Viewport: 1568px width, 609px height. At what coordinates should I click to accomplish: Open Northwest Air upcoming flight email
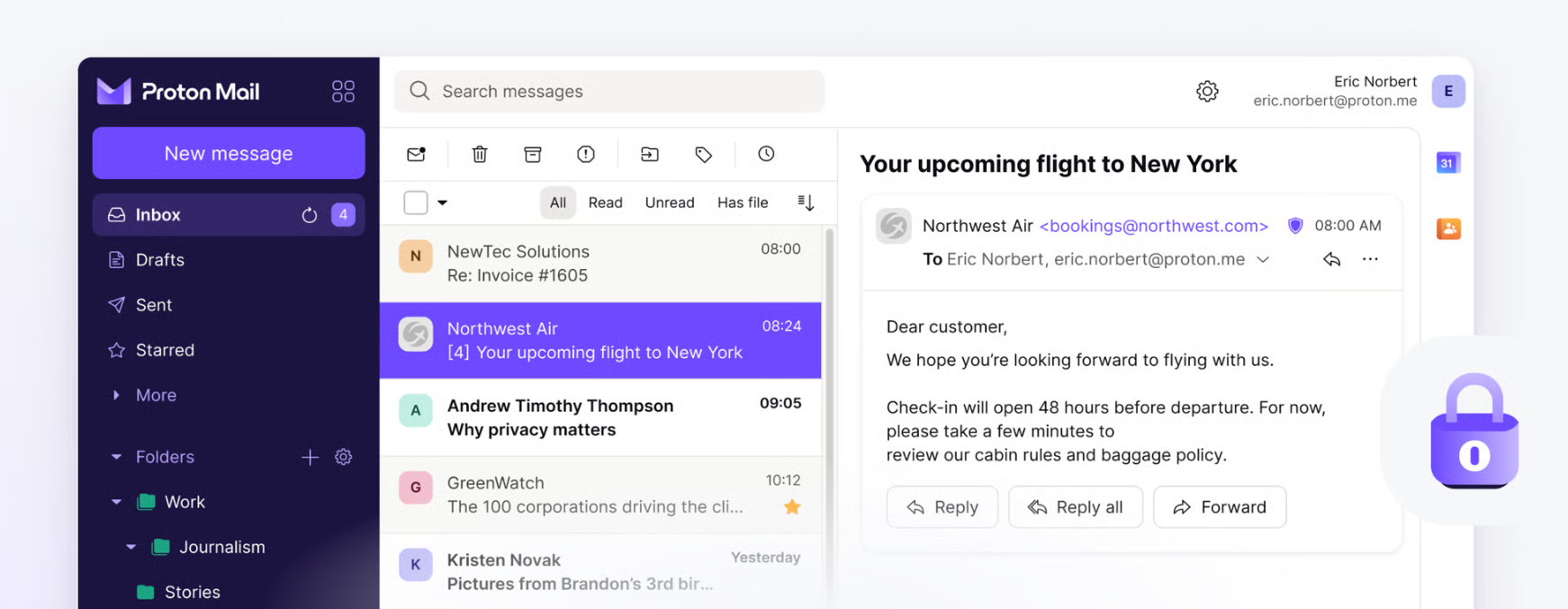pyautogui.click(x=600, y=340)
